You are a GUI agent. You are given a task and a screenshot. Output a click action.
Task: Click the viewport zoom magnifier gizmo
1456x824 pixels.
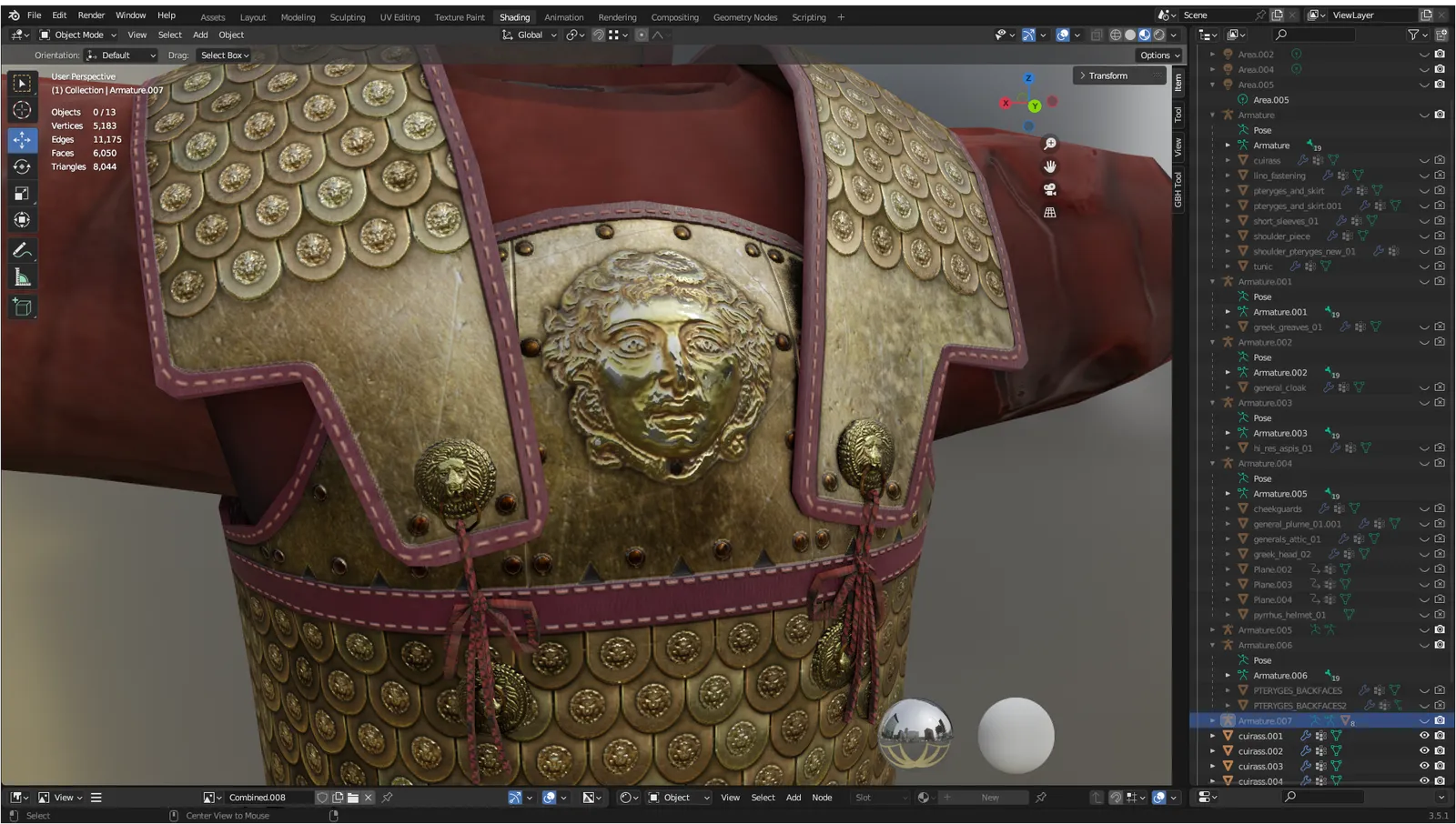click(x=1050, y=144)
